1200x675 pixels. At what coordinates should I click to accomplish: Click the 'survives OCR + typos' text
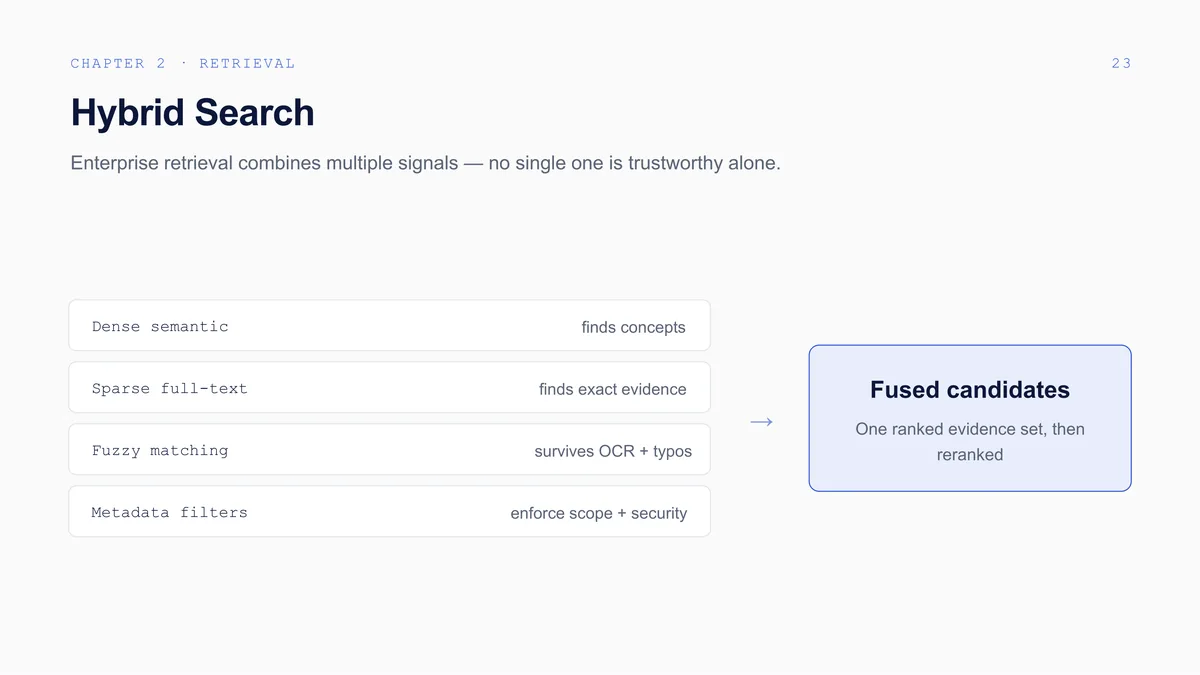tap(613, 451)
